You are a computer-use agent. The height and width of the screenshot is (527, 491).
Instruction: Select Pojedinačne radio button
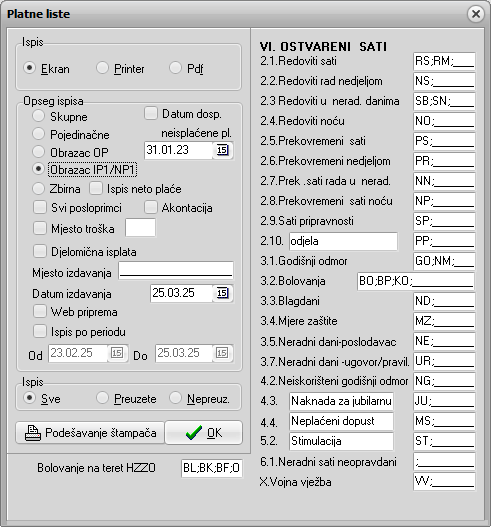(38, 134)
